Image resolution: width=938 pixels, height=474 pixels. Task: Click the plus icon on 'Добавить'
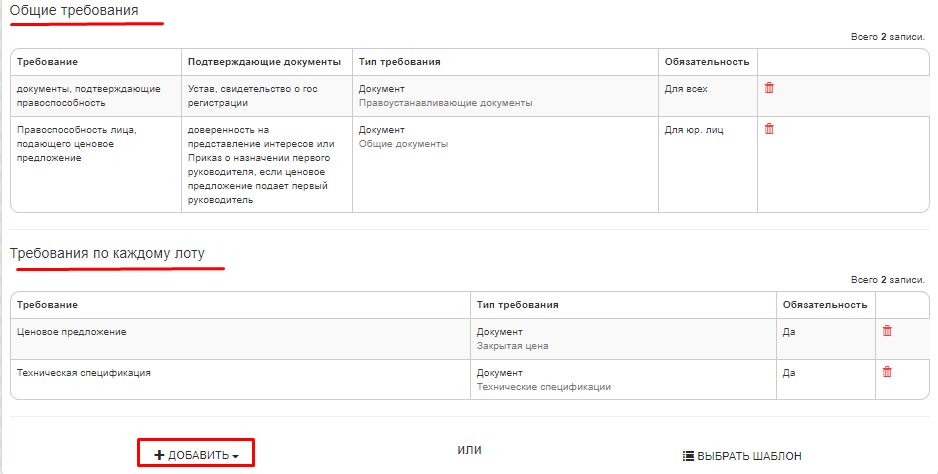tap(159, 455)
